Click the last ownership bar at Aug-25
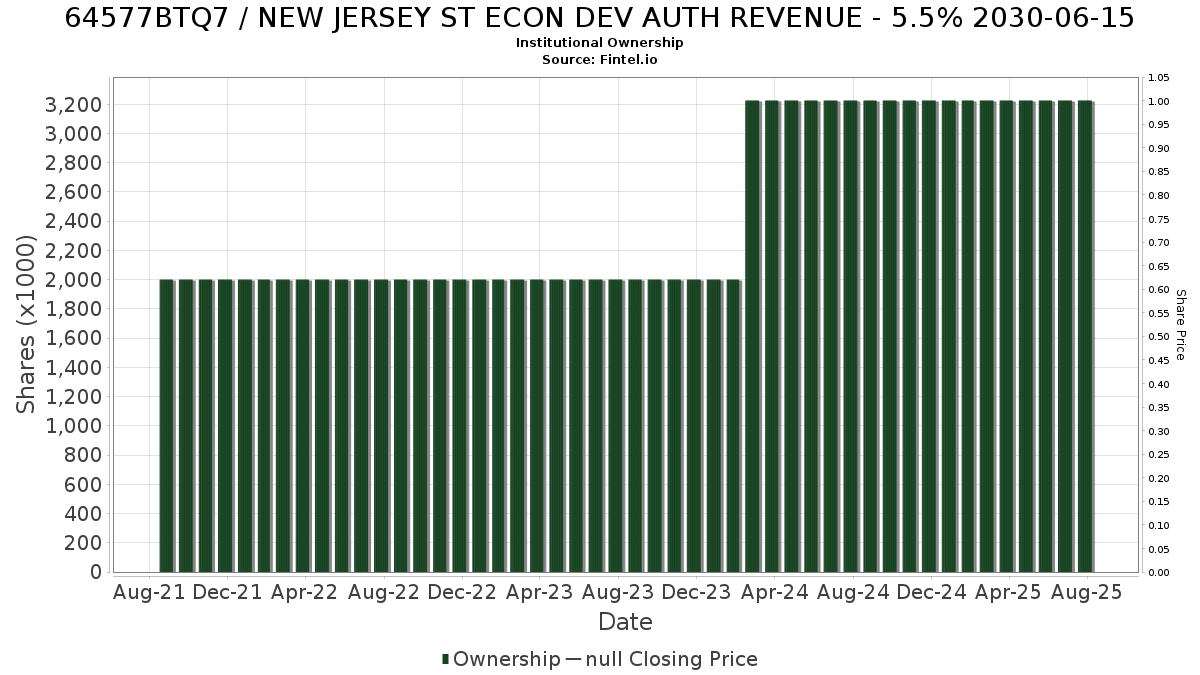Viewport: 1200px width, 675px height. (1086, 337)
